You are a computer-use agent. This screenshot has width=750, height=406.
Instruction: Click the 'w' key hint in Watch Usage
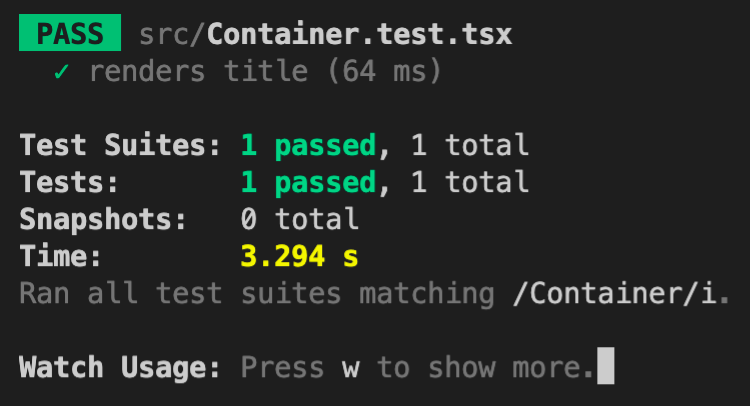click(351, 368)
